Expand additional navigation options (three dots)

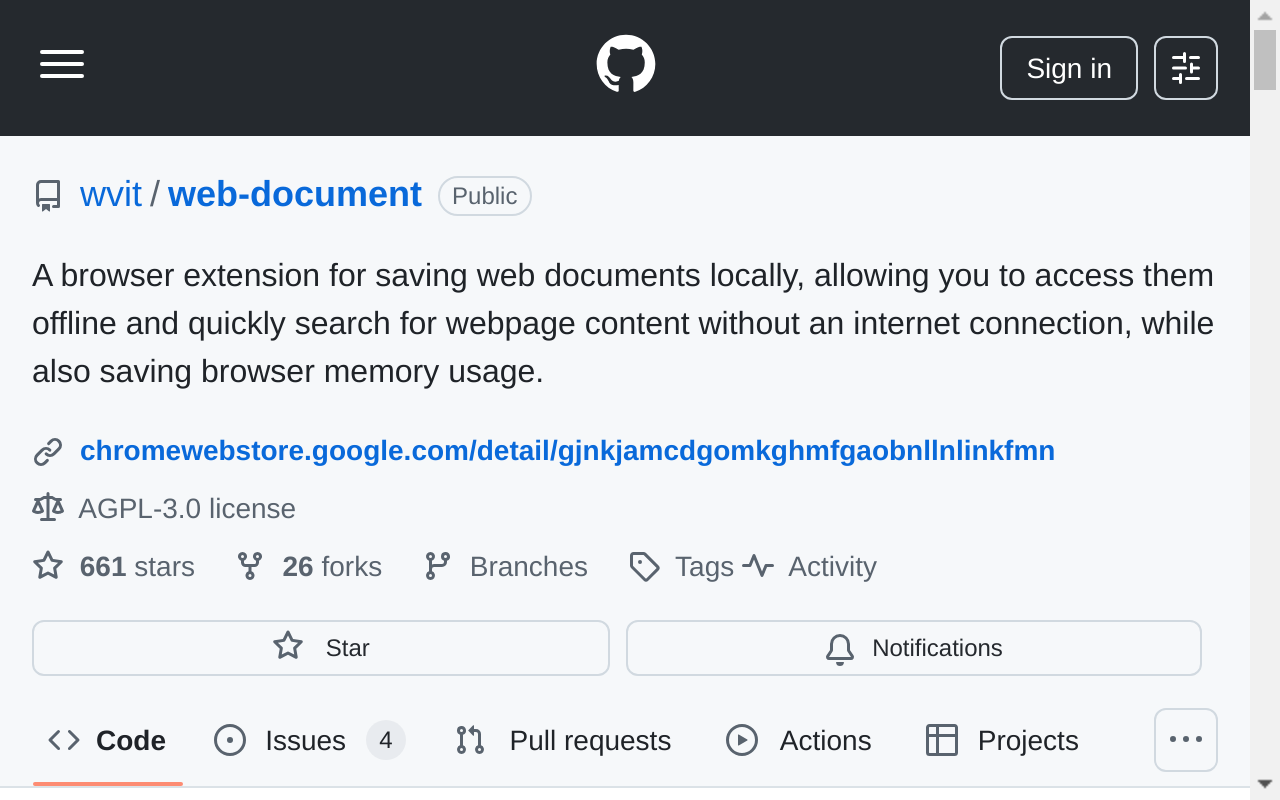(x=1185, y=740)
